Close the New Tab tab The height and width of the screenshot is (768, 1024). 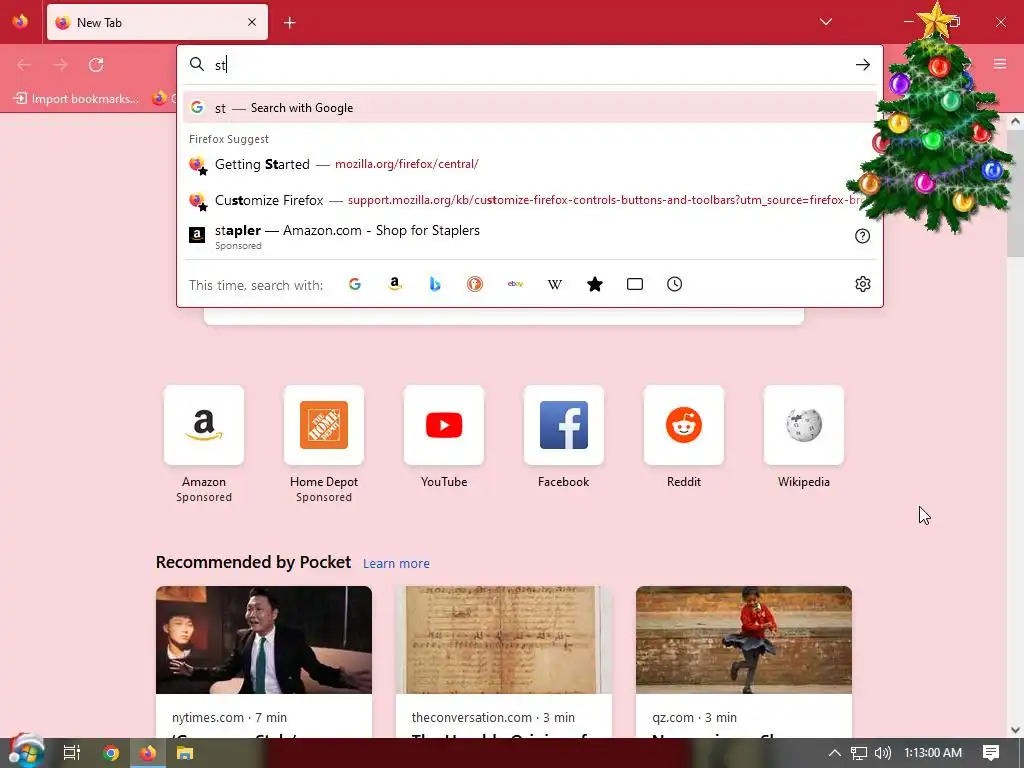coord(252,22)
